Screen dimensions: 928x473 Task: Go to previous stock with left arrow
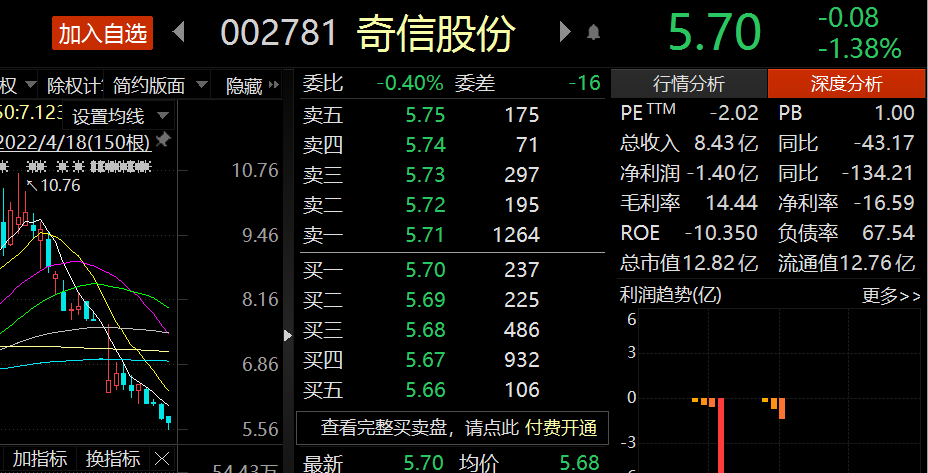(x=178, y=31)
